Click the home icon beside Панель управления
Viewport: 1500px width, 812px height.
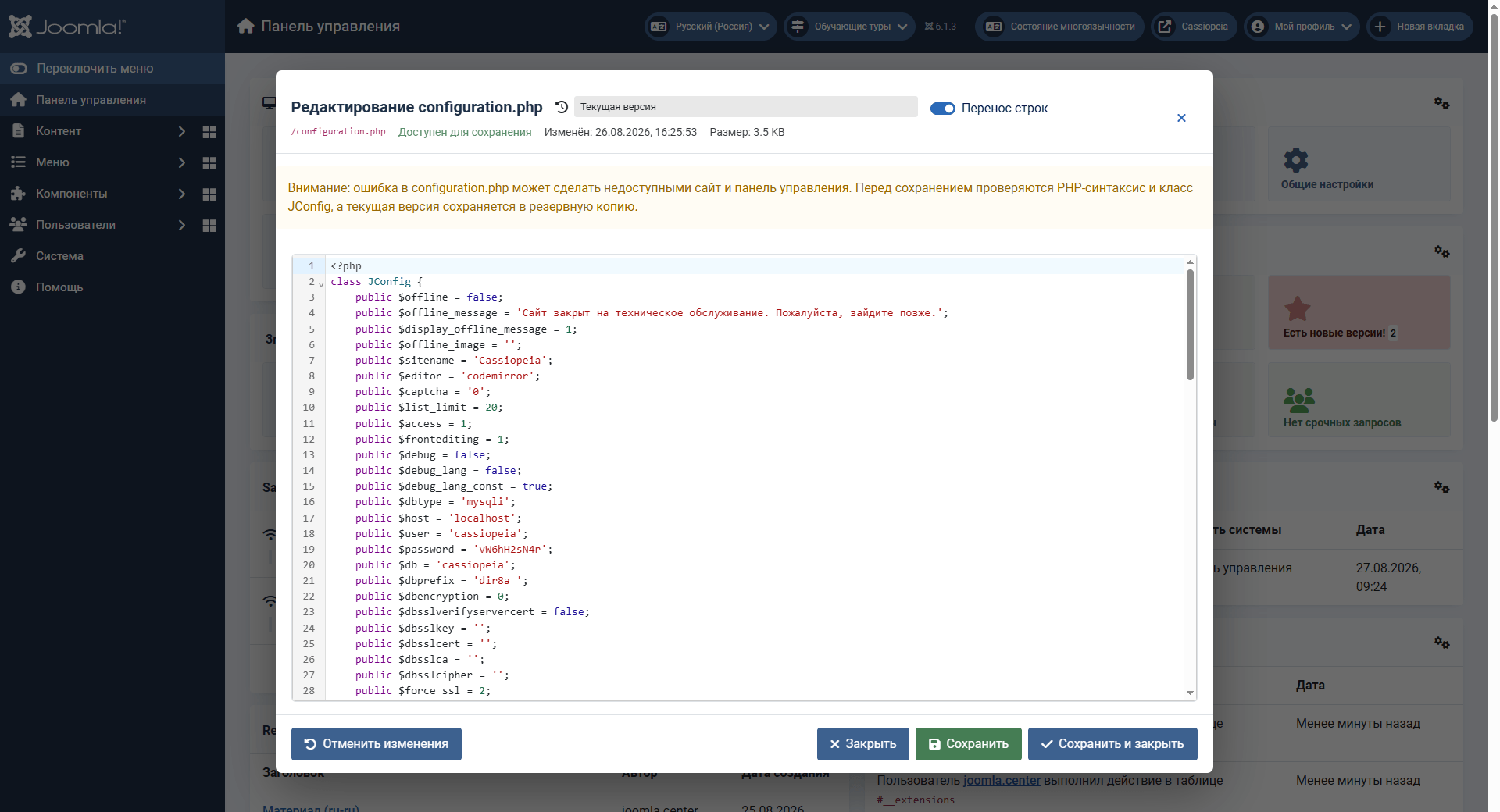click(x=246, y=26)
